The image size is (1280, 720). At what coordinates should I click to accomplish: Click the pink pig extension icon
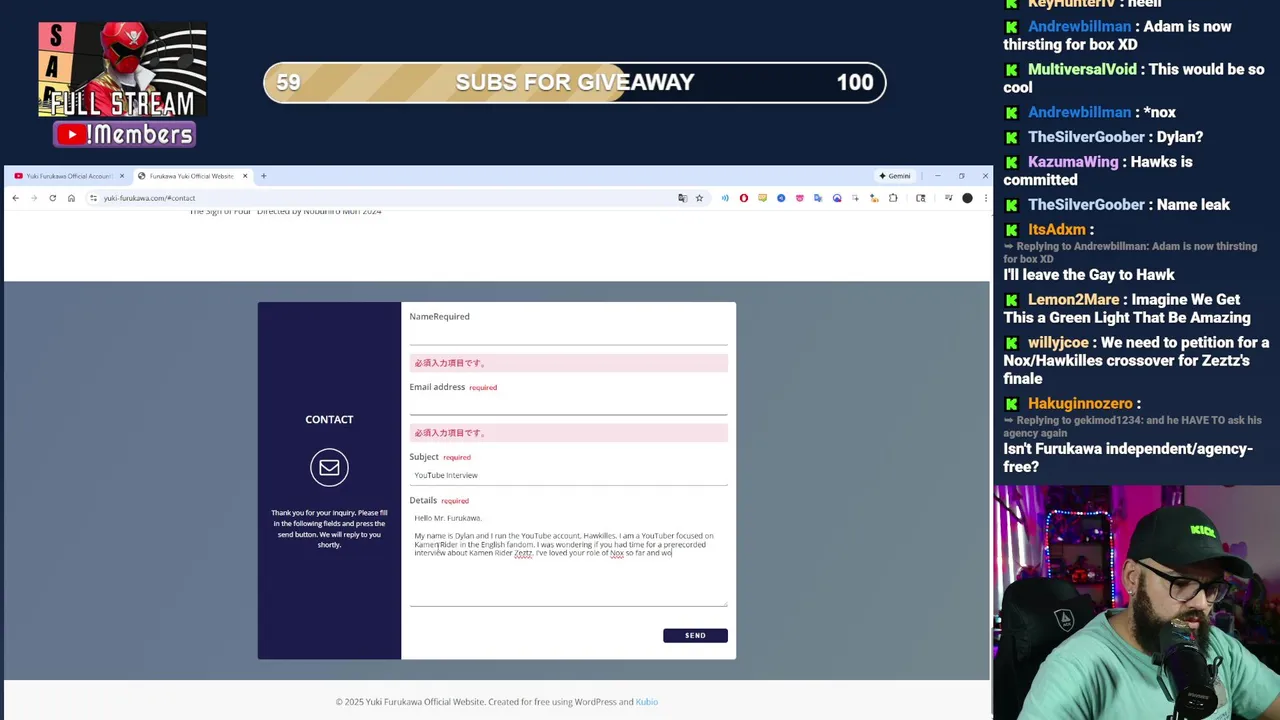pos(799,198)
